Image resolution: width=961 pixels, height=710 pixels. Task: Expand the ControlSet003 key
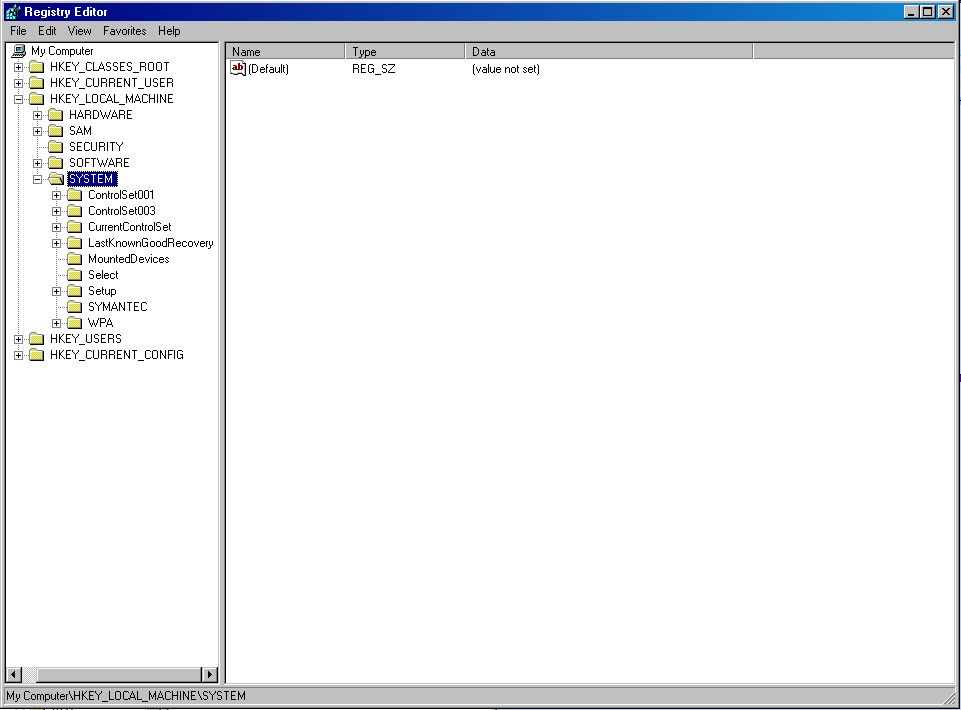(56, 211)
